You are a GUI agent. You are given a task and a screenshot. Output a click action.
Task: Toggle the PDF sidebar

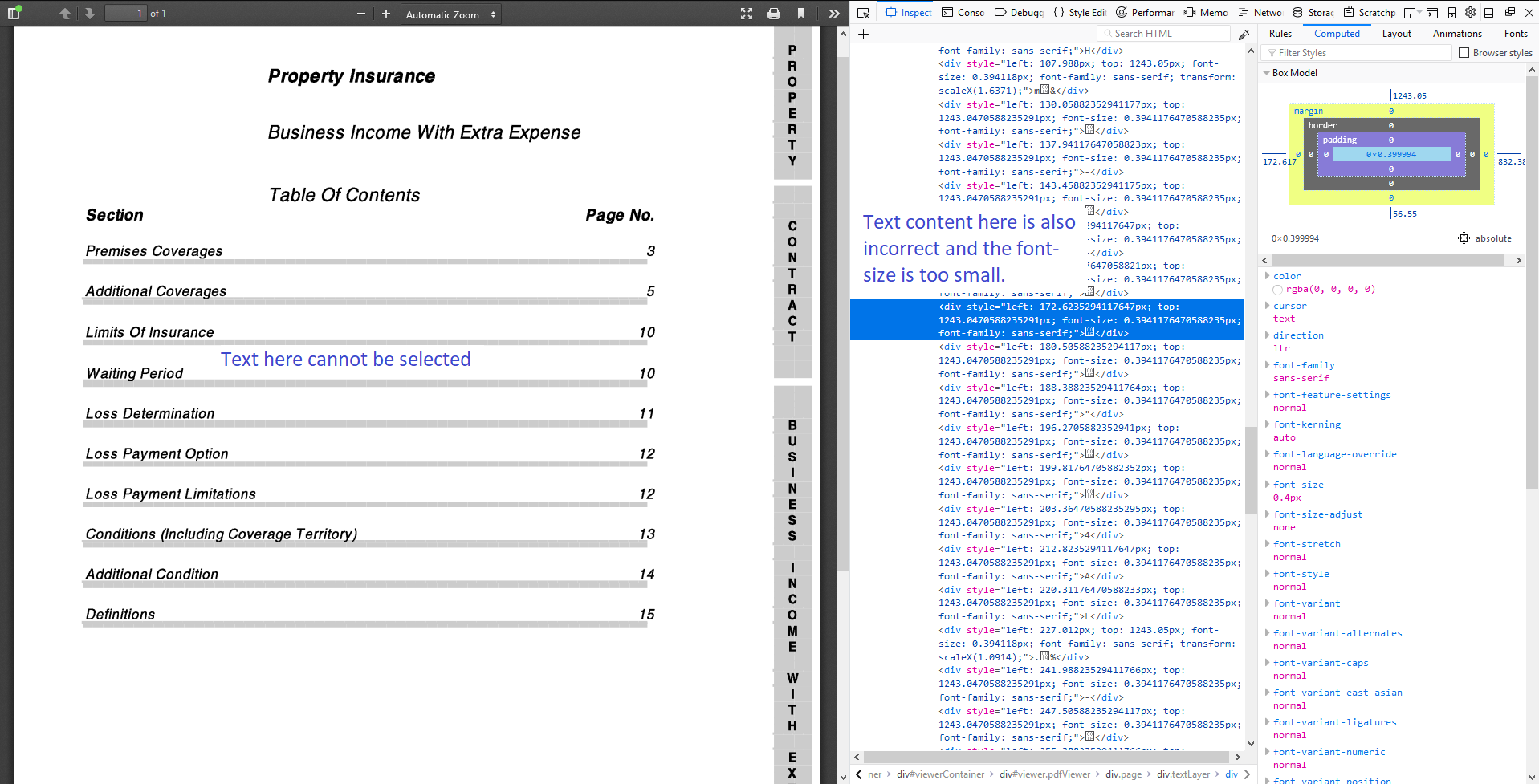tap(14, 13)
